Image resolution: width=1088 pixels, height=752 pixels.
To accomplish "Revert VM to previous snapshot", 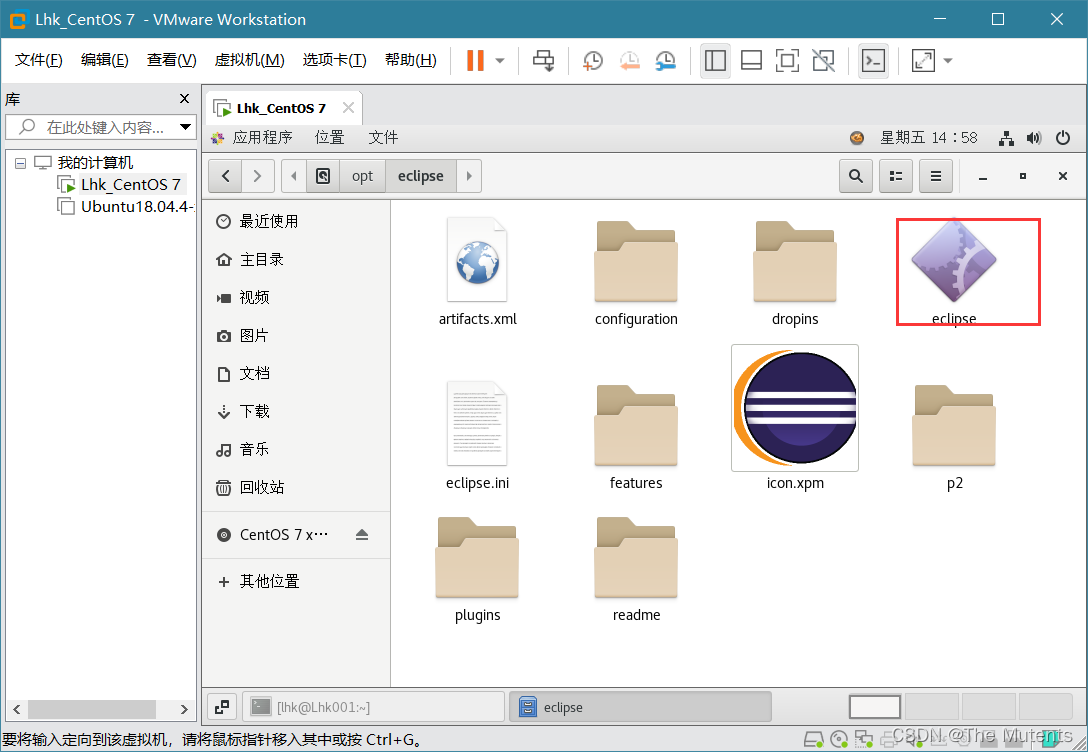I will [629, 60].
